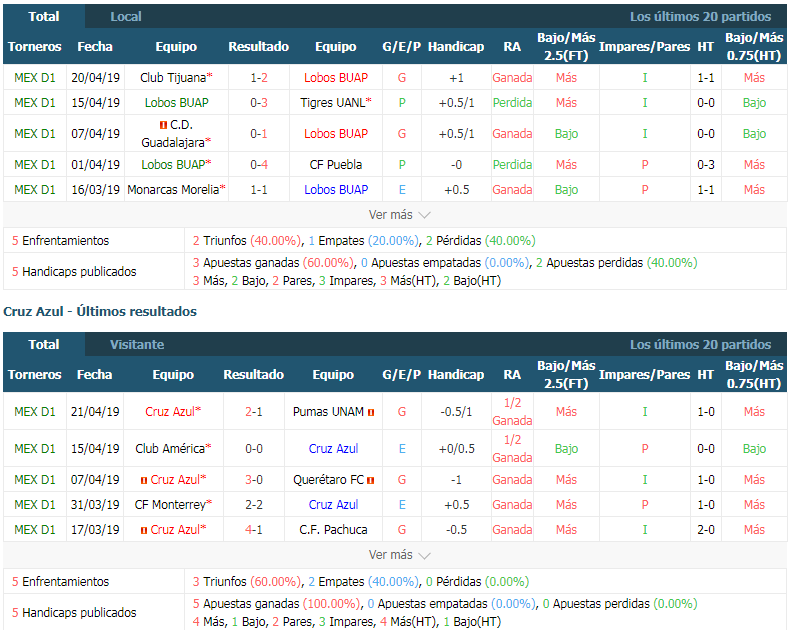790x630 pixels.
Task: Click card icon before Cruz Azul on 17/03/19
Action: pos(144,530)
